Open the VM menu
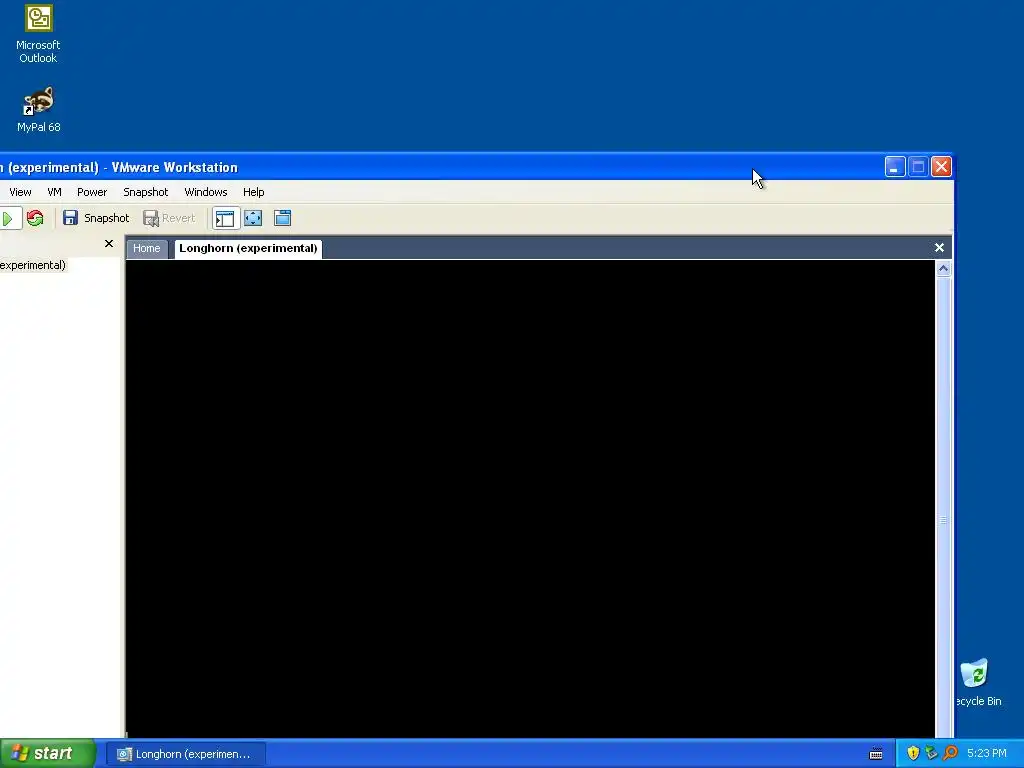Screen dimensions: 1024x768 (x=54, y=192)
